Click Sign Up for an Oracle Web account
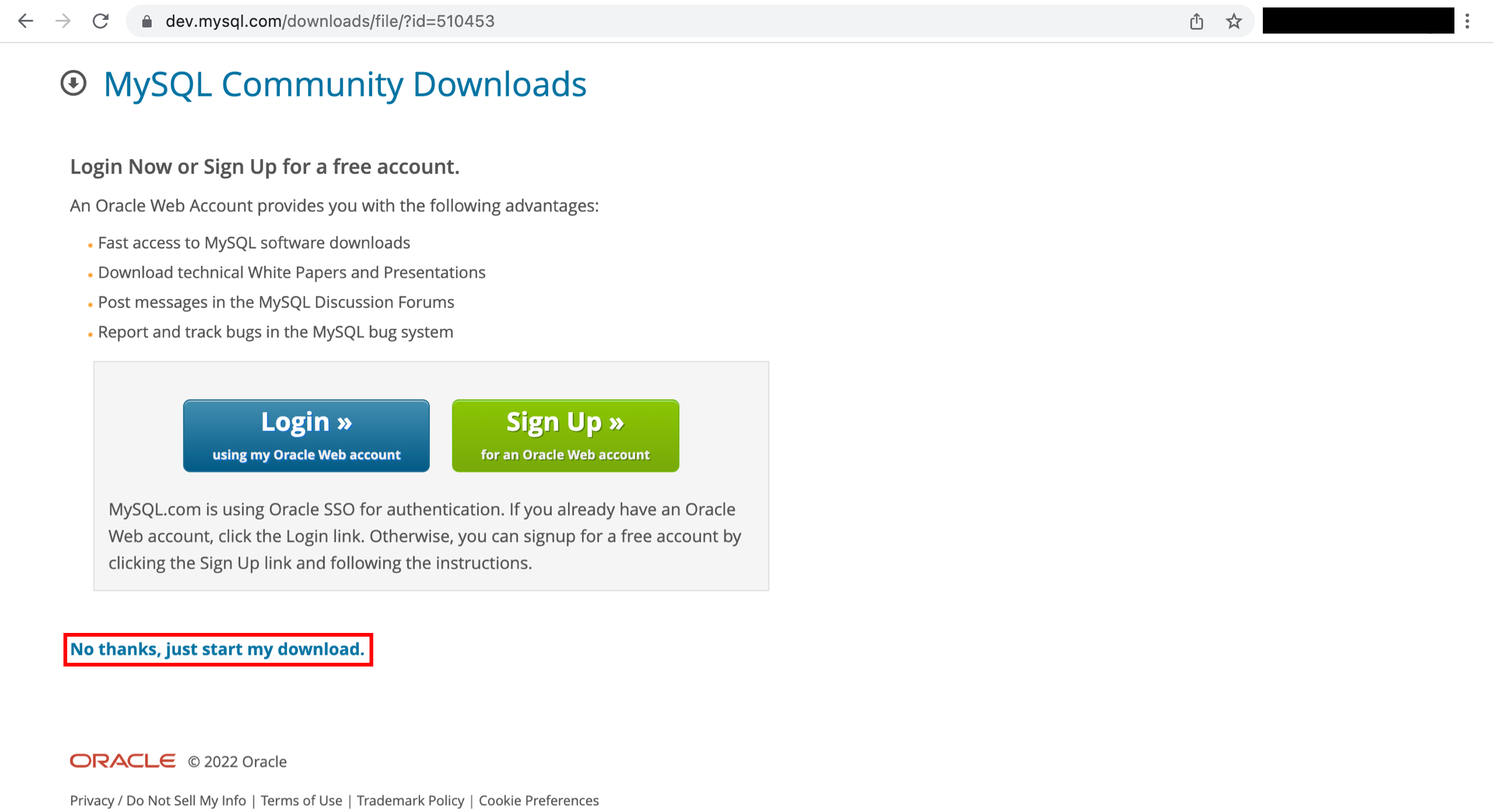The width and height of the screenshot is (1493, 812). (563, 436)
